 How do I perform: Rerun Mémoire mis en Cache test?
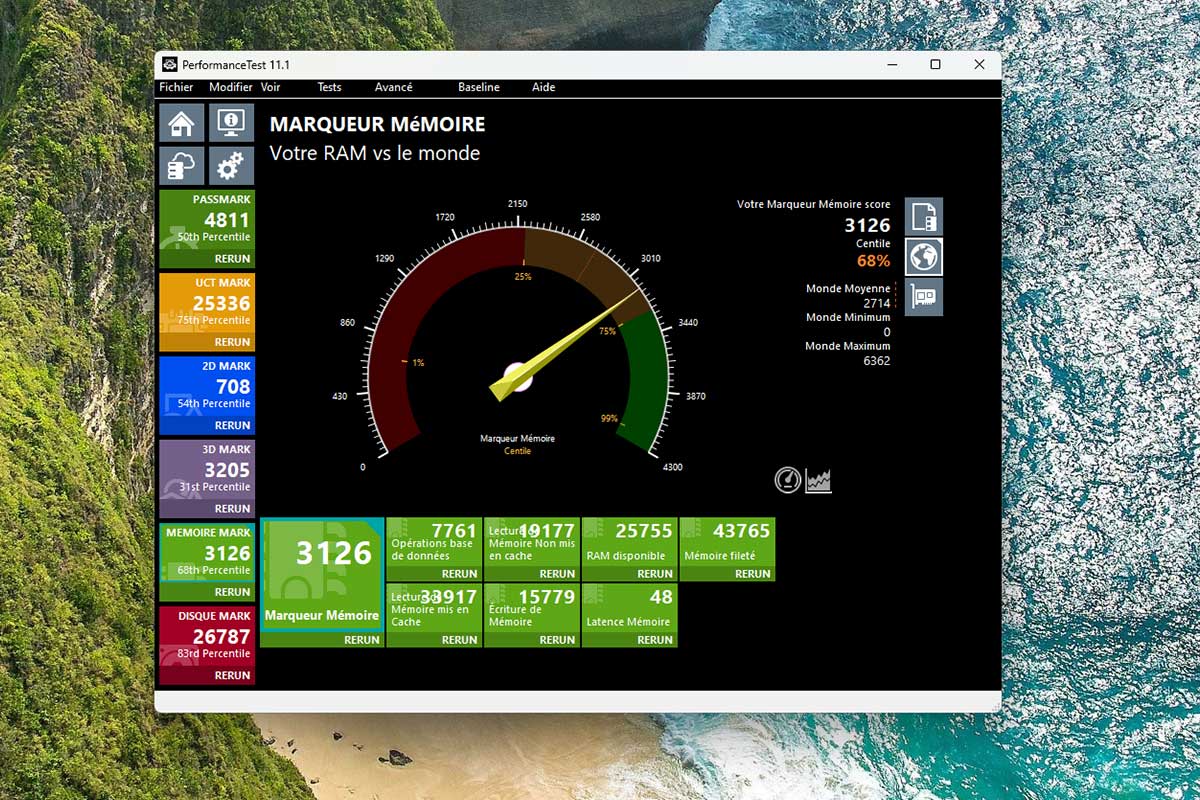click(x=459, y=640)
